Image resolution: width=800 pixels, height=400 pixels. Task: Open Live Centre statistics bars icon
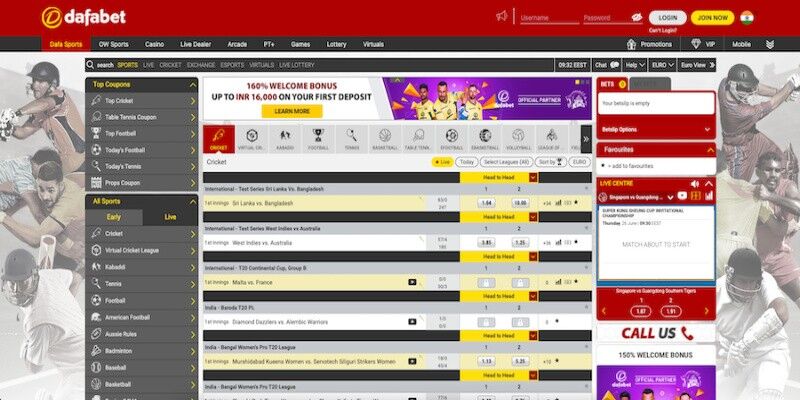tap(709, 196)
